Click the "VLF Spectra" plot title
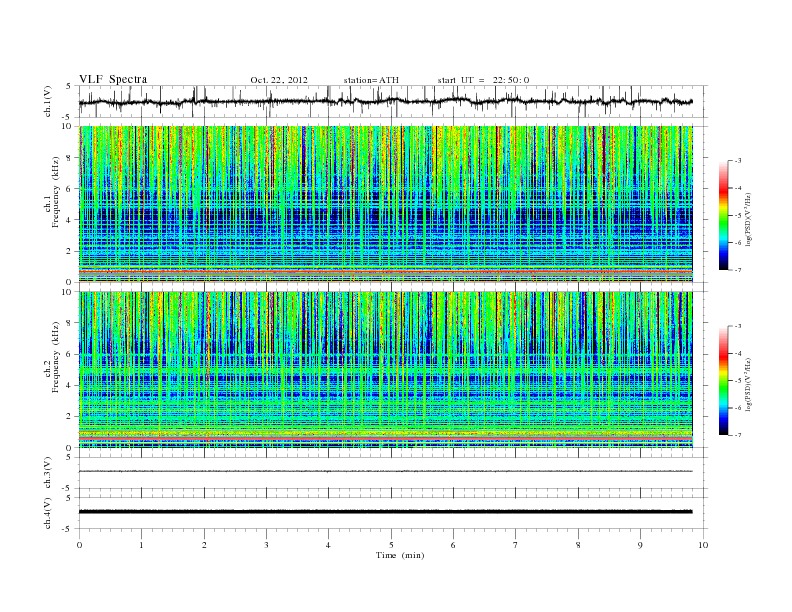 [x=113, y=79]
